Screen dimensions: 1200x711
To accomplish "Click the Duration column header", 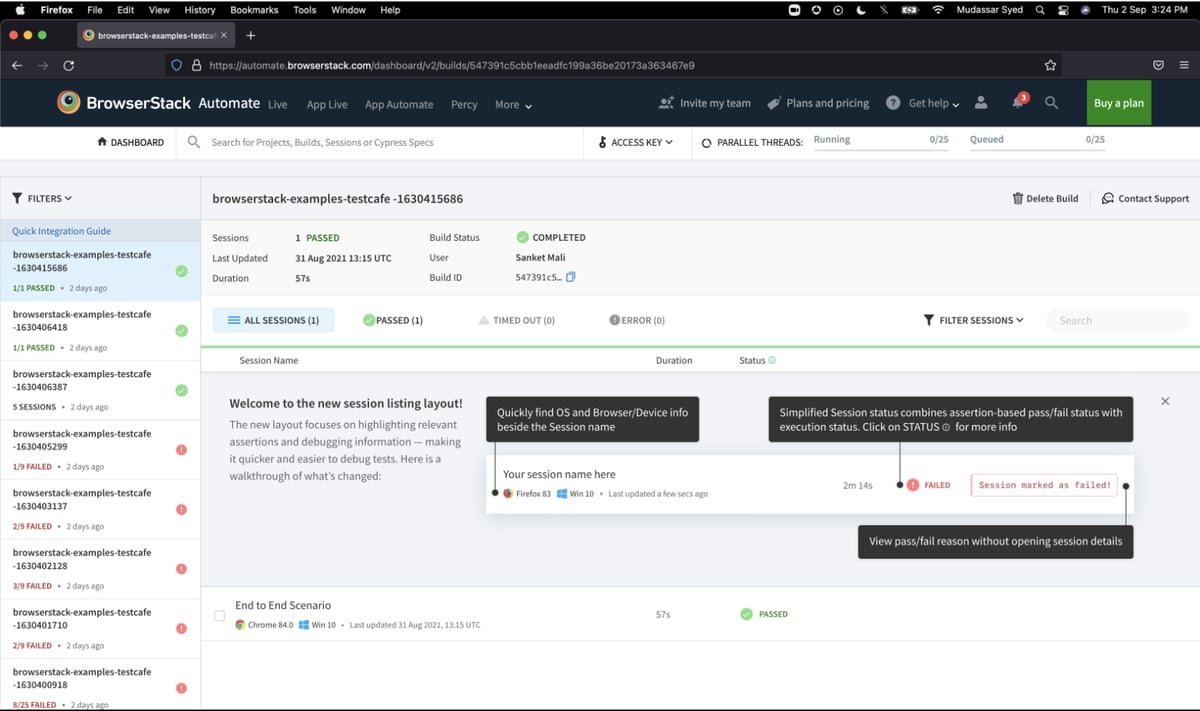I will click(x=674, y=360).
